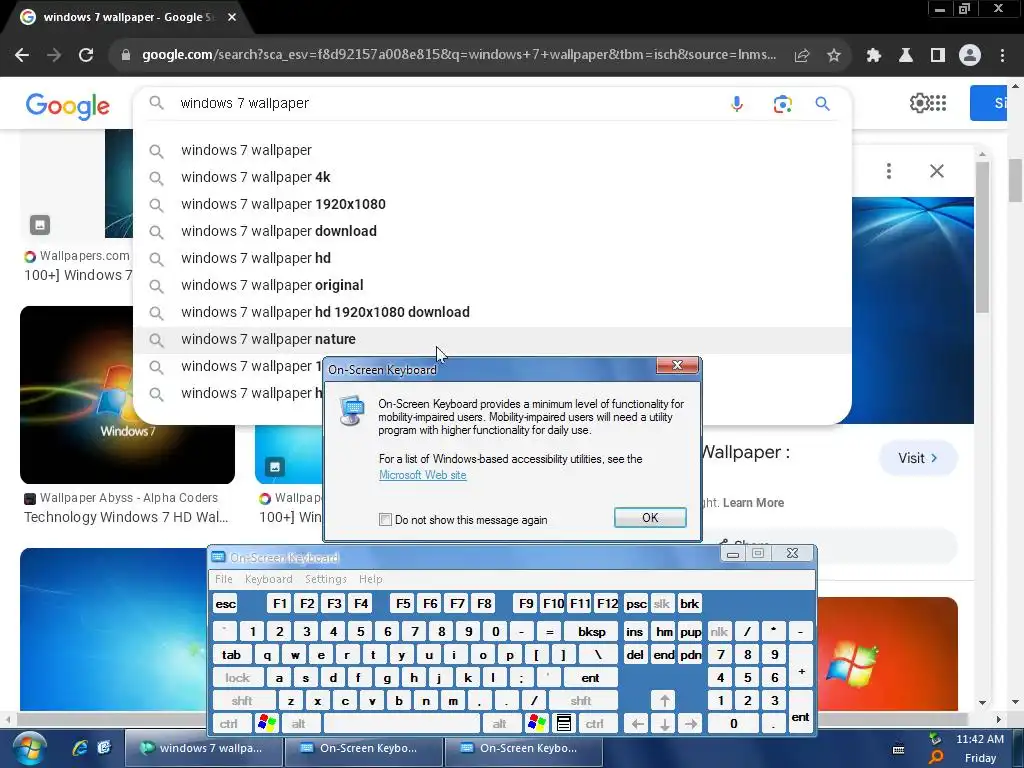Image resolution: width=1024 pixels, height=768 pixels.
Task: Choose suggestion windows 7 wallpaper original
Action: pos(492,285)
